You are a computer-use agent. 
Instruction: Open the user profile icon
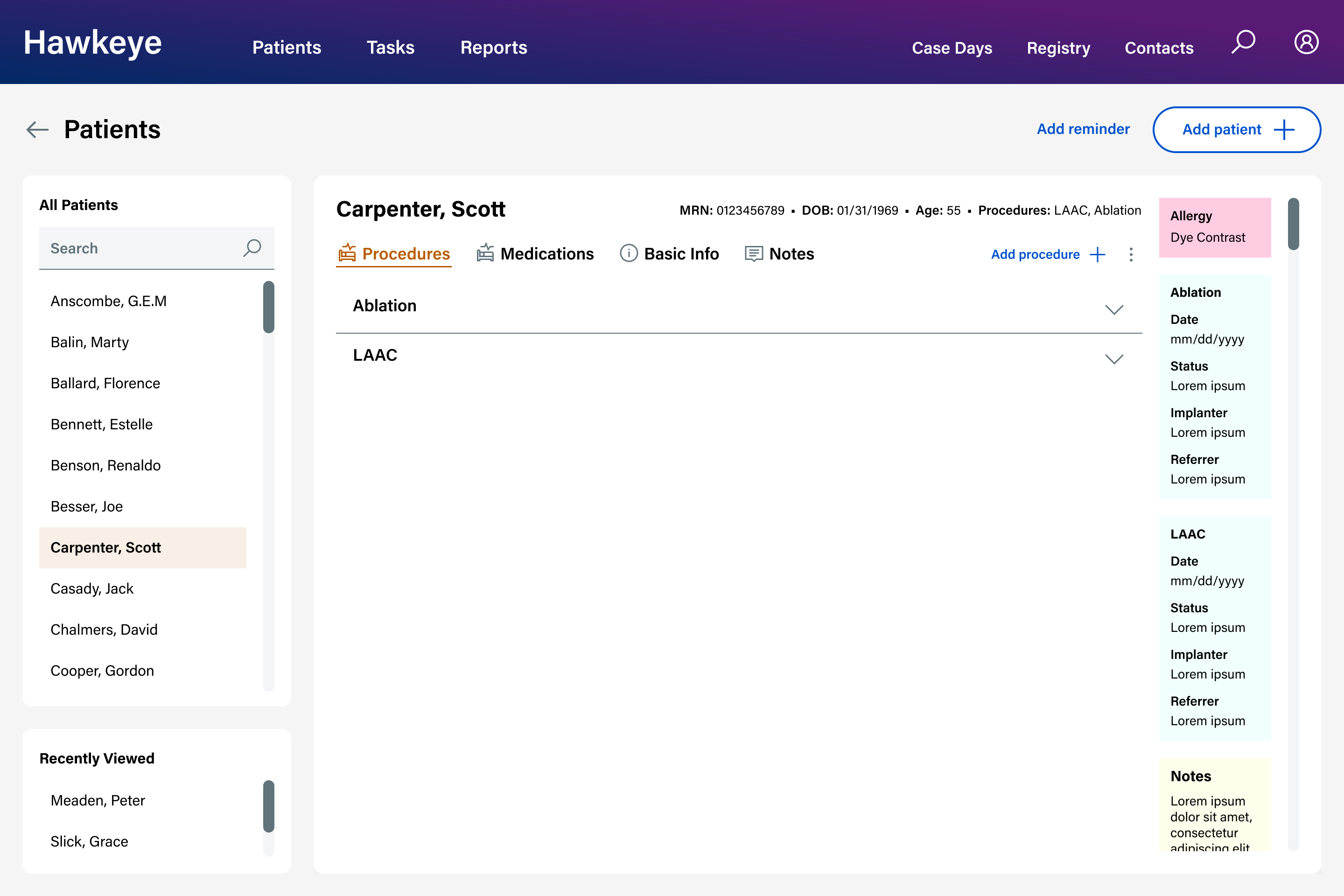(1306, 42)
